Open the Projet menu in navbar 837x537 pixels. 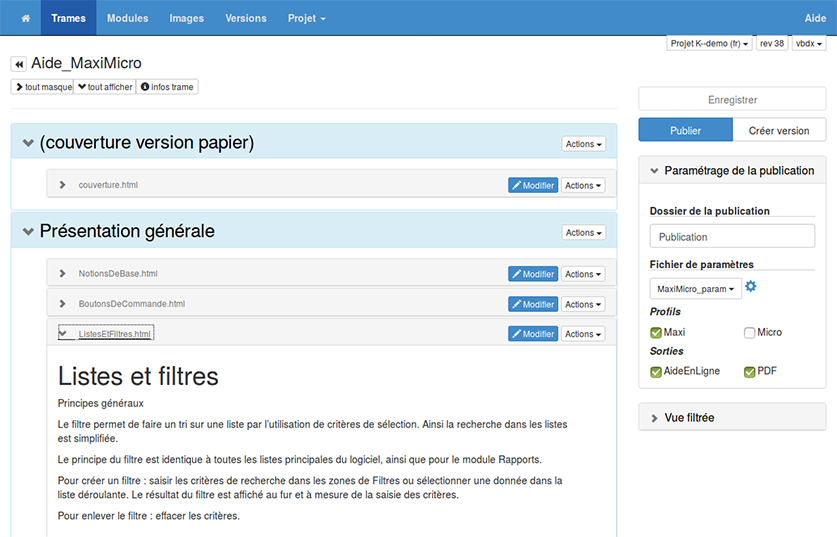tap(306, 18)
